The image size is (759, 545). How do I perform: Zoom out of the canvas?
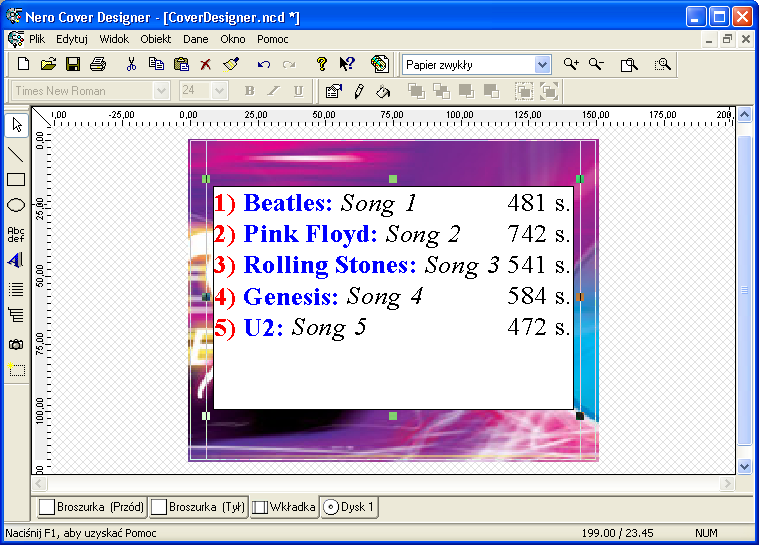click(x=596, y=64)
